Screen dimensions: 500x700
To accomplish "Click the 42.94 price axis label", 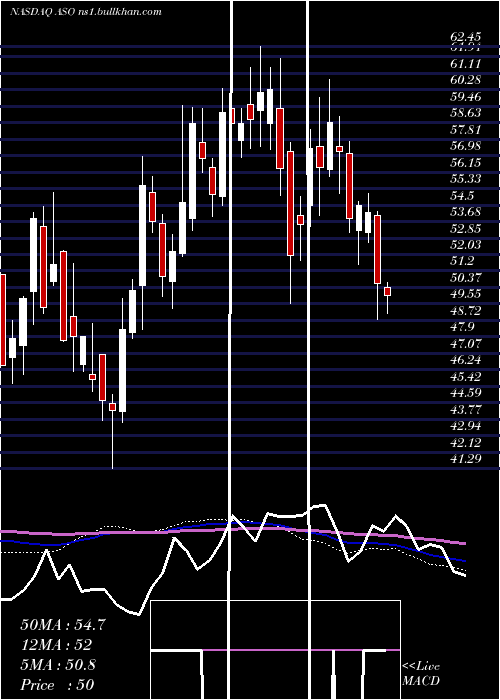I will (466, 426).
